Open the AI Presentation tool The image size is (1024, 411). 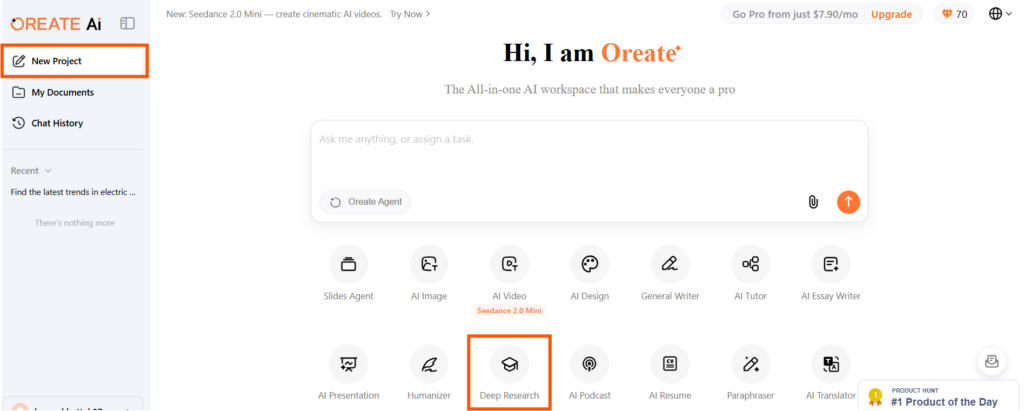click(x=348, y=372)
